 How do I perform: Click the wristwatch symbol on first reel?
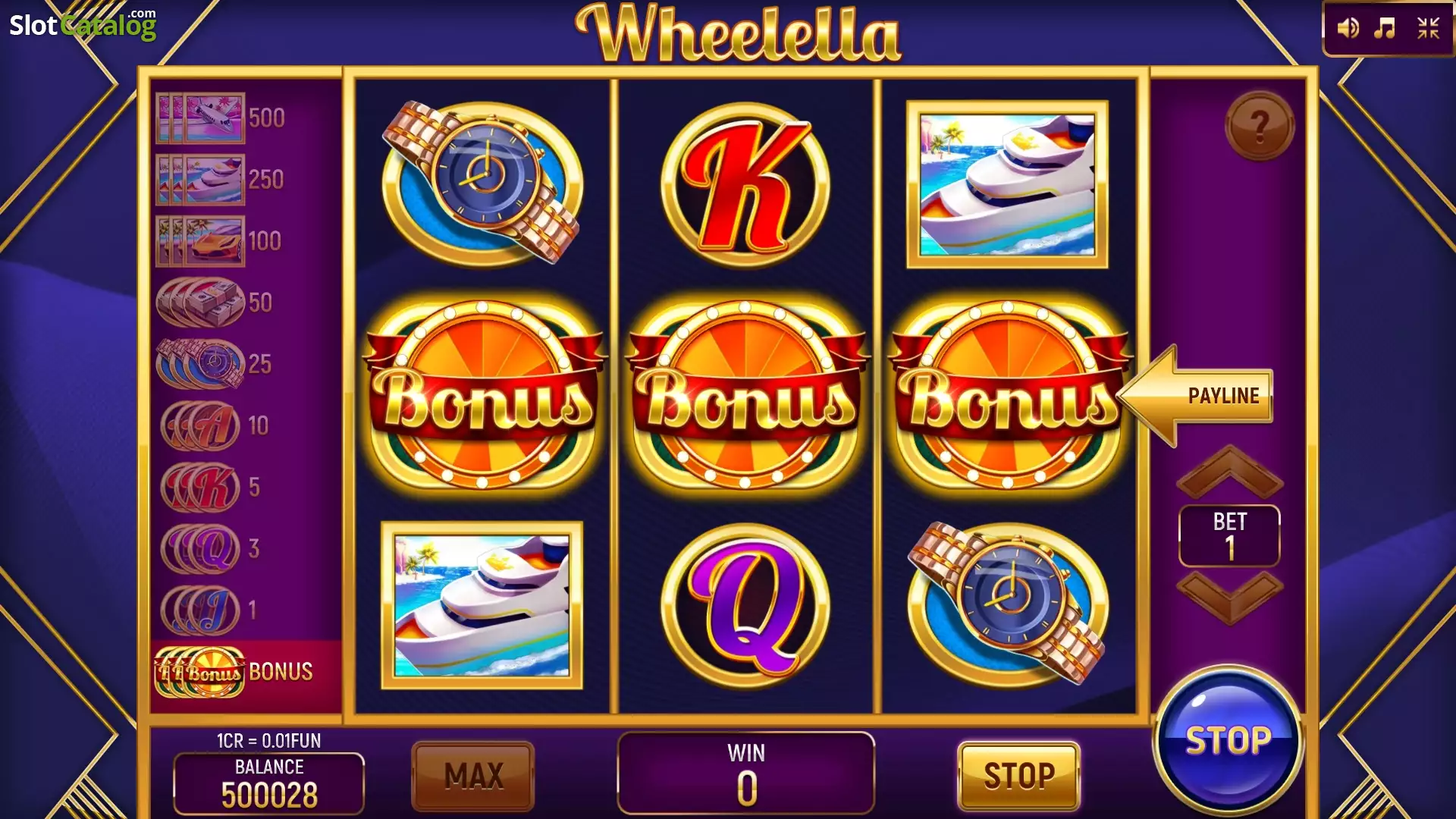coord(482,183)
